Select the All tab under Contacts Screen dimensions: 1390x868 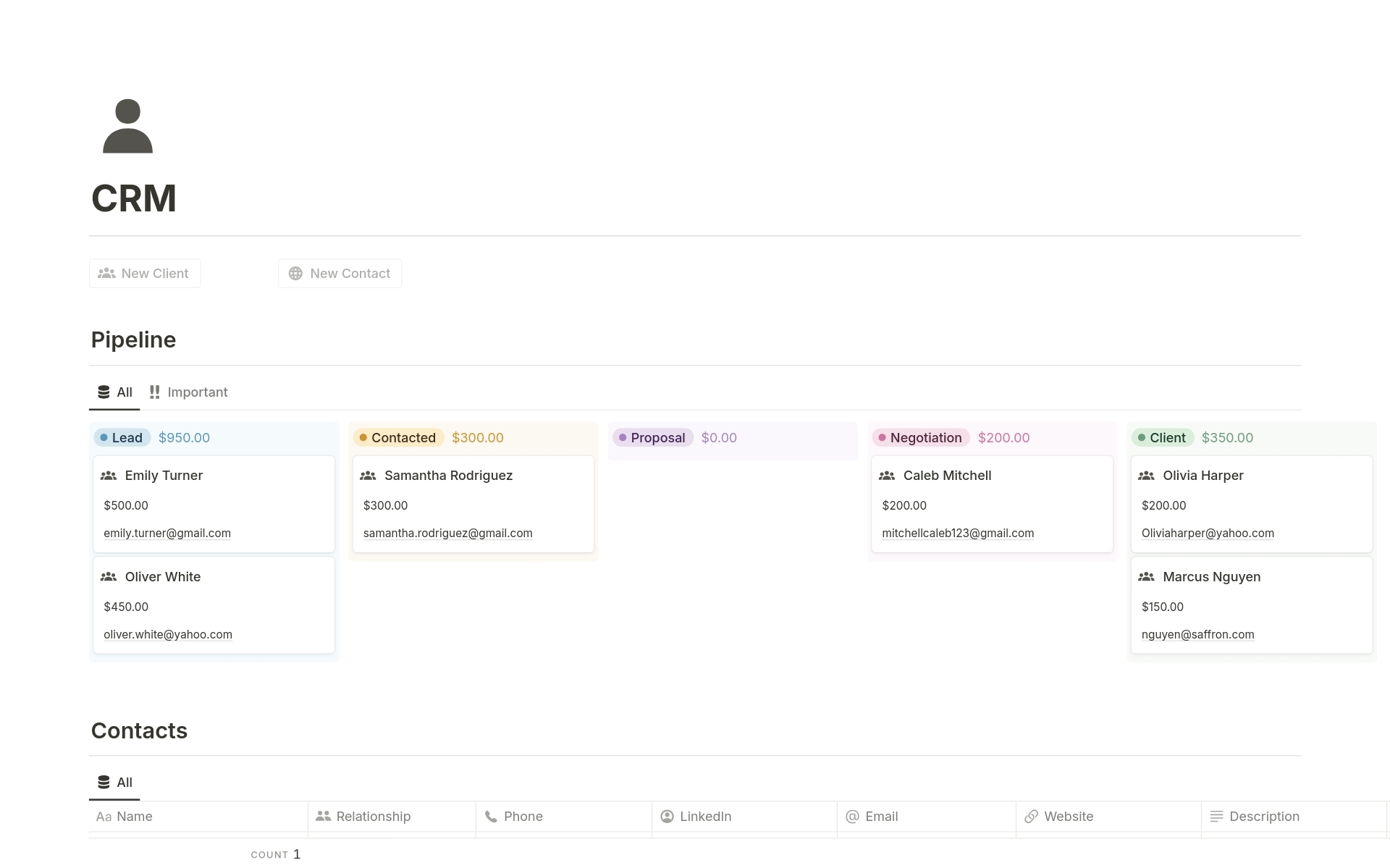coord(114,783)
